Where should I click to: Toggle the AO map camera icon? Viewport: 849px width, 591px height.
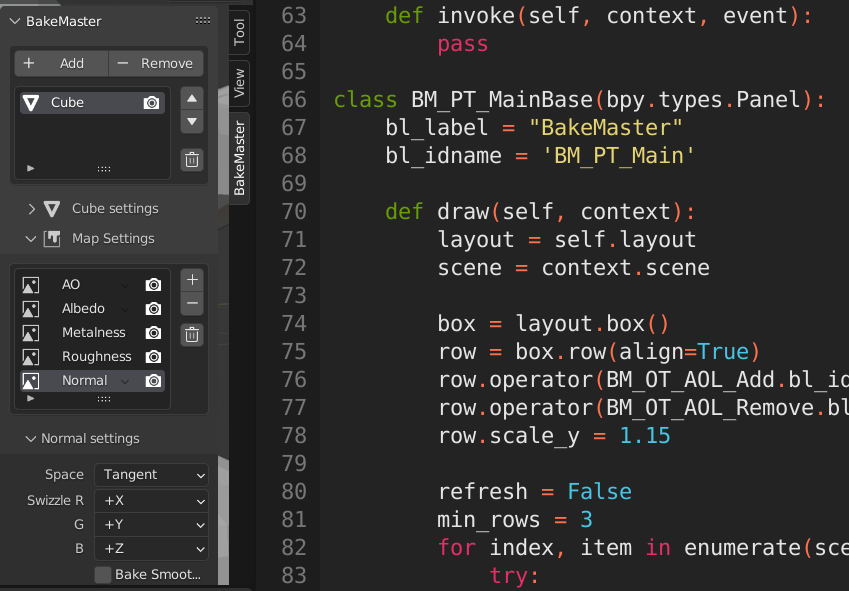[x=153, y=285]
